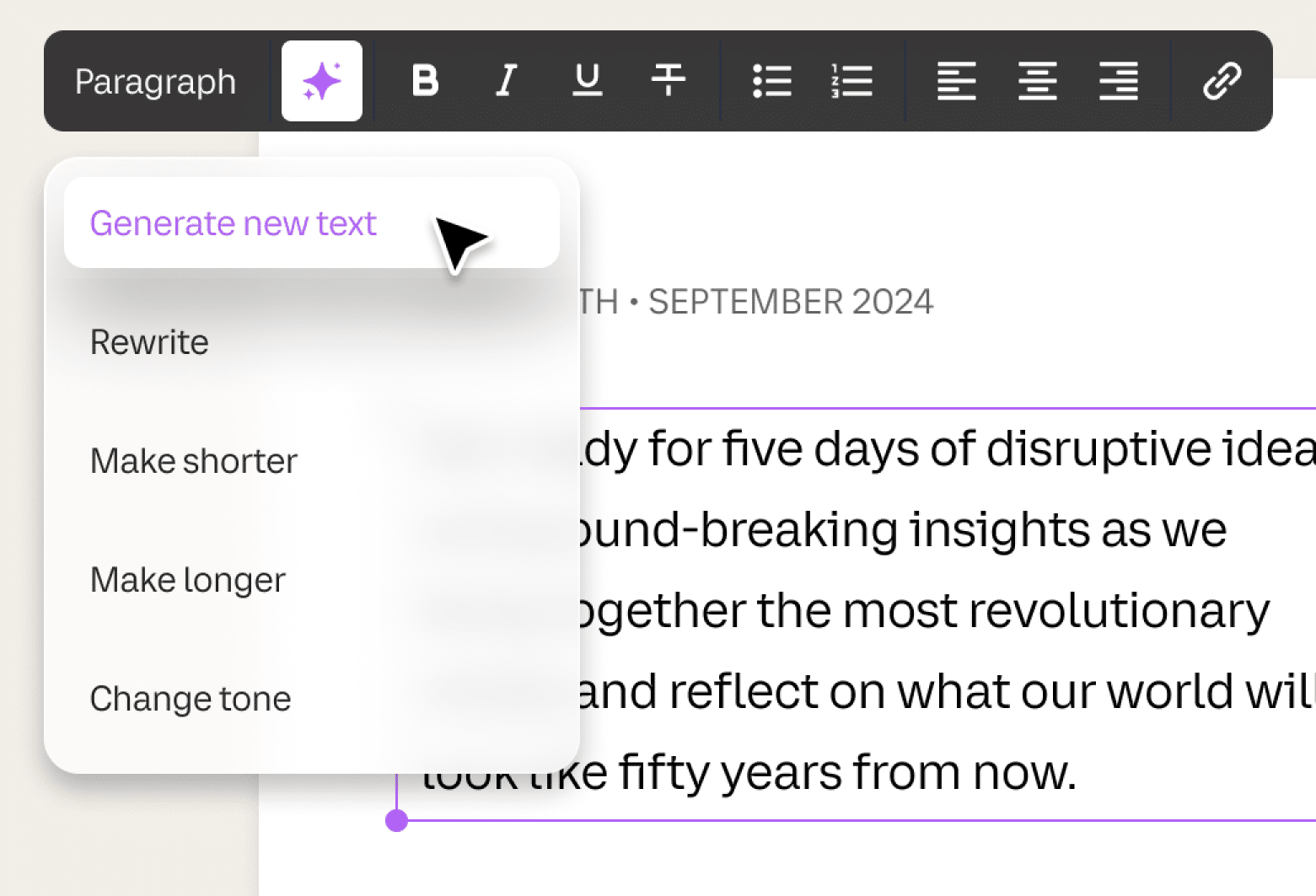Center align the text
Screen dimensions: 1316x896
point(1037,82)
